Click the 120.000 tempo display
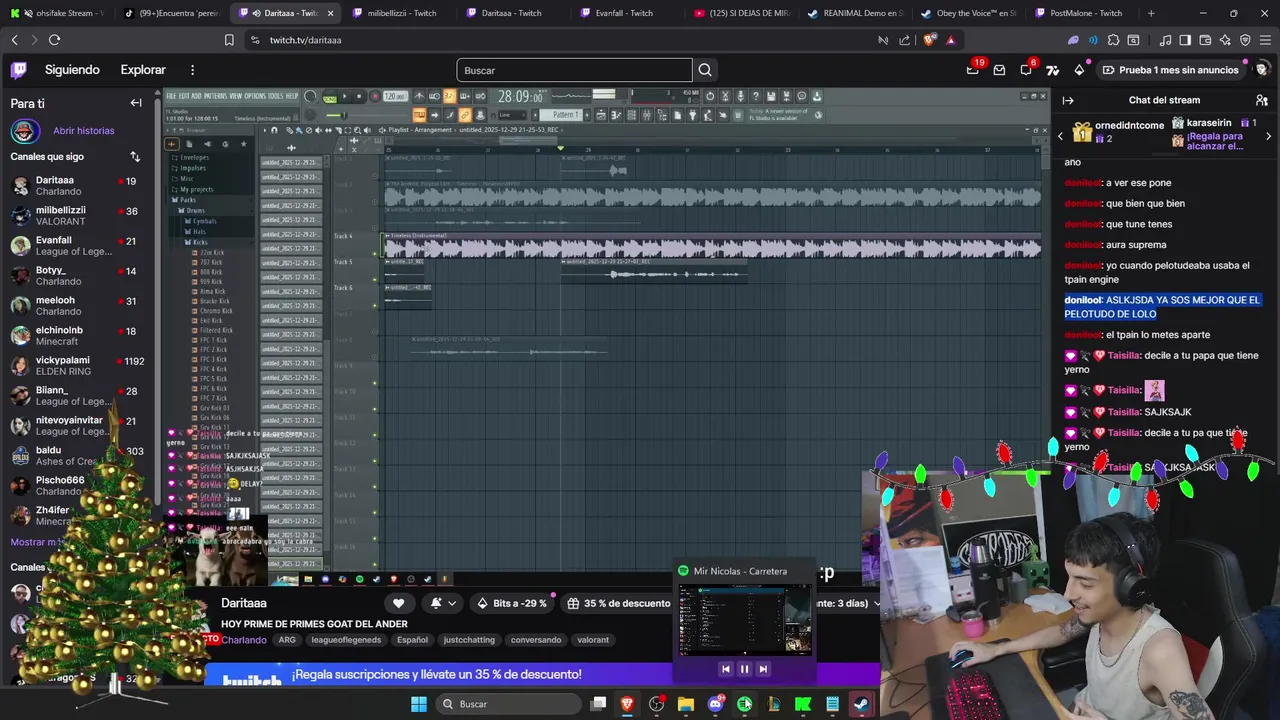Viewport: 1280px width, 720px height. point(395,96)
